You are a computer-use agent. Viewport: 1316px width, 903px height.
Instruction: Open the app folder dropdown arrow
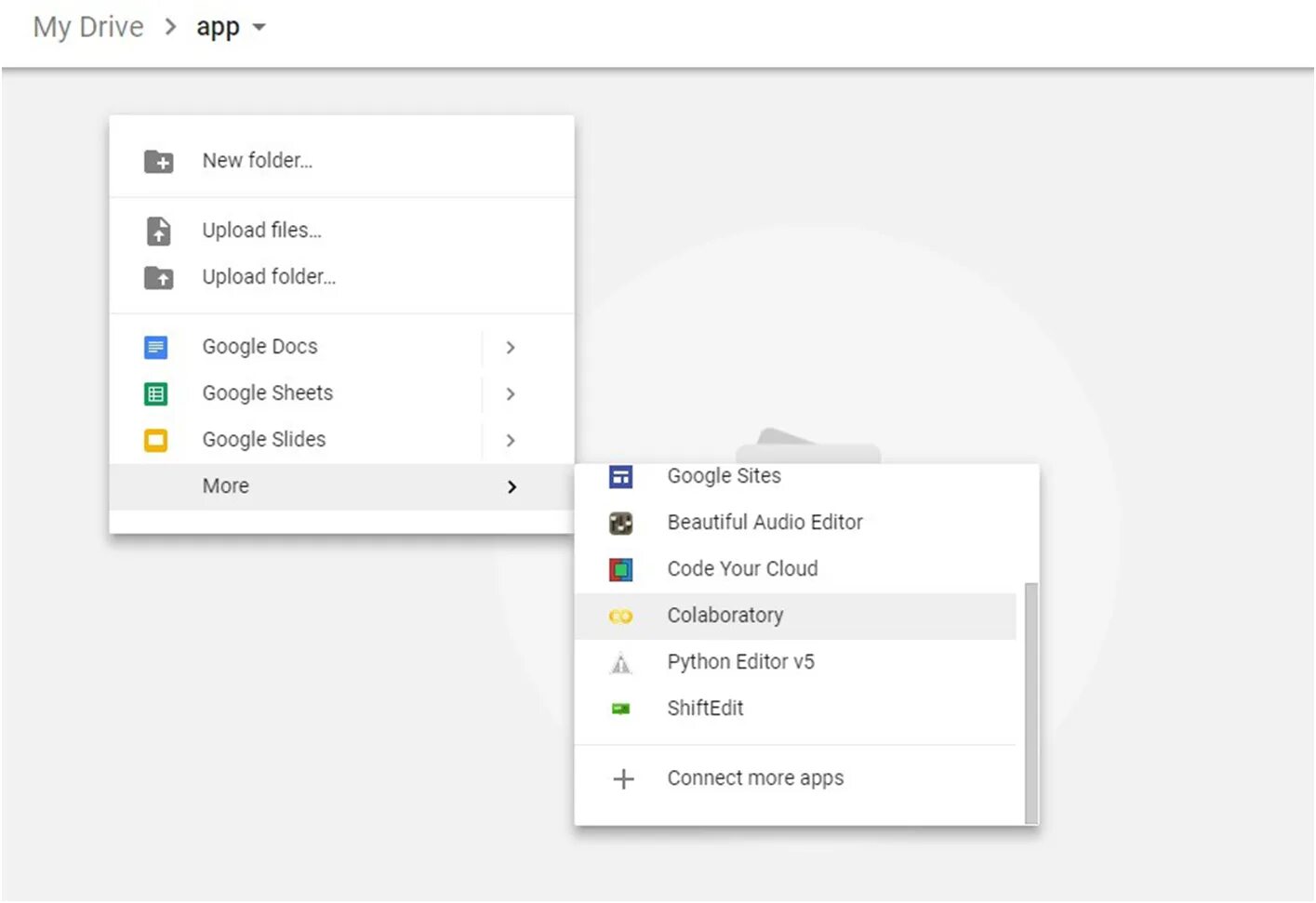pyautogui.click(x=259, y=28)
